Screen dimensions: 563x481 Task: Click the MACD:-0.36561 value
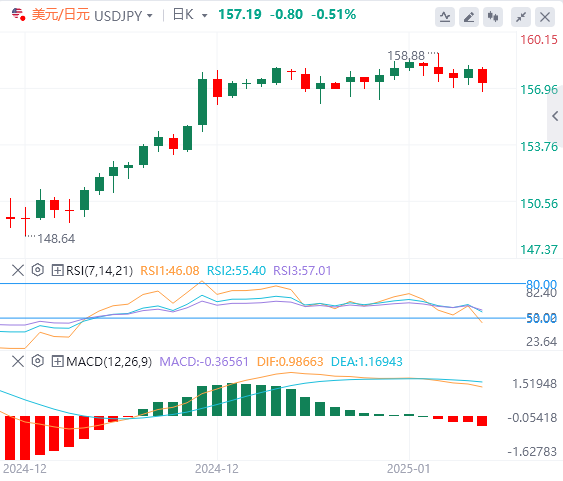click(204, 362)
